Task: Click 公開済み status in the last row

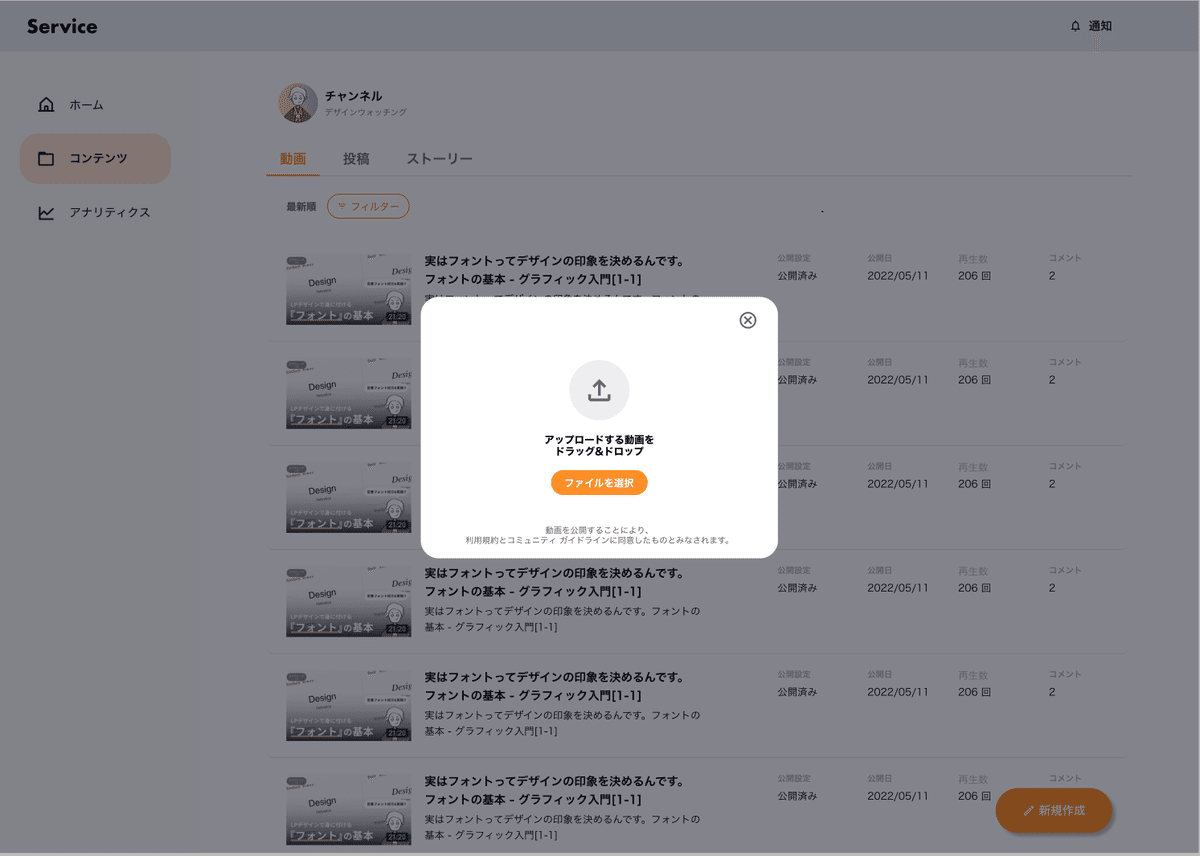Action: pos(797,796)
